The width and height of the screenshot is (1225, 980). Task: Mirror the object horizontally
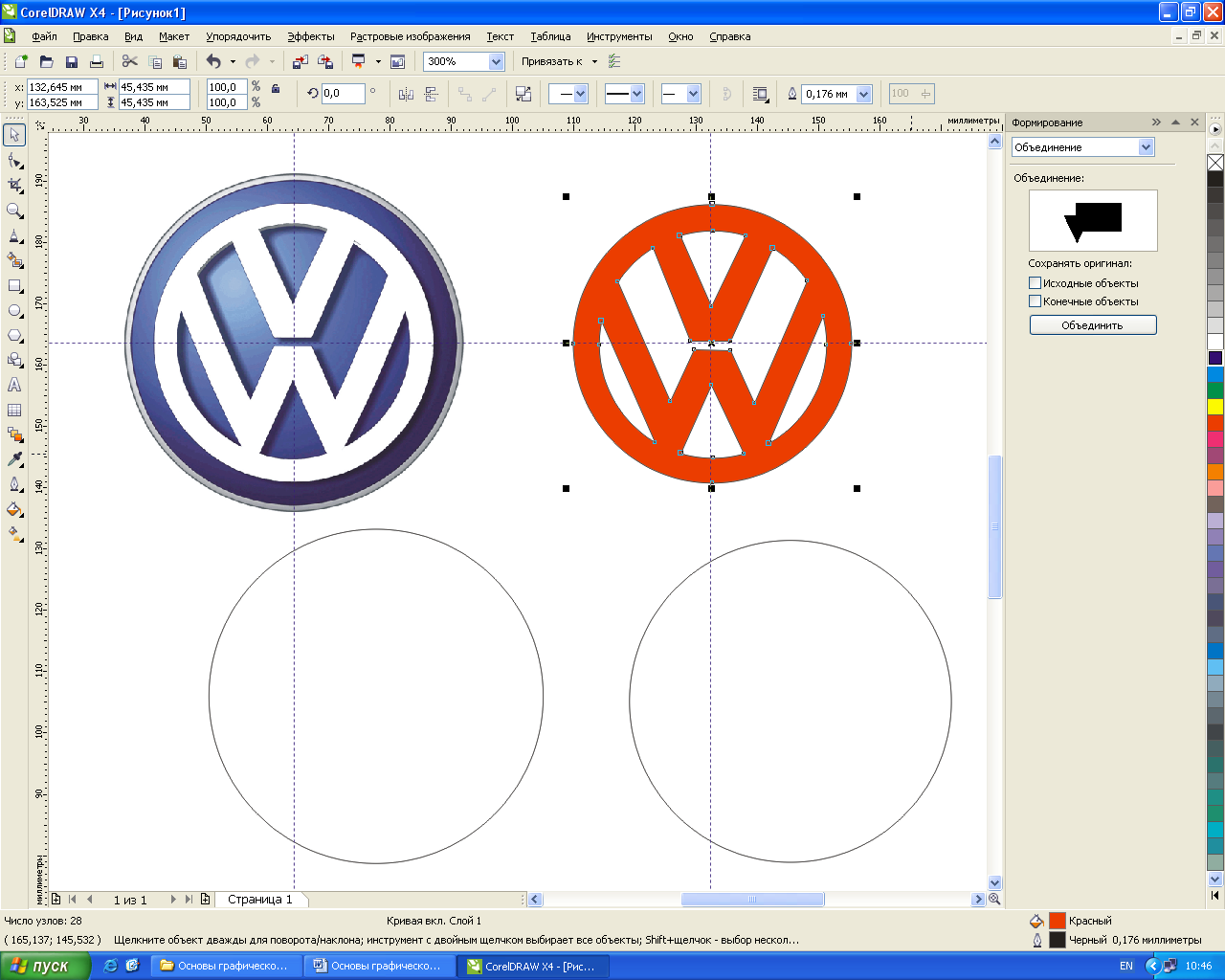pos(407,94)
